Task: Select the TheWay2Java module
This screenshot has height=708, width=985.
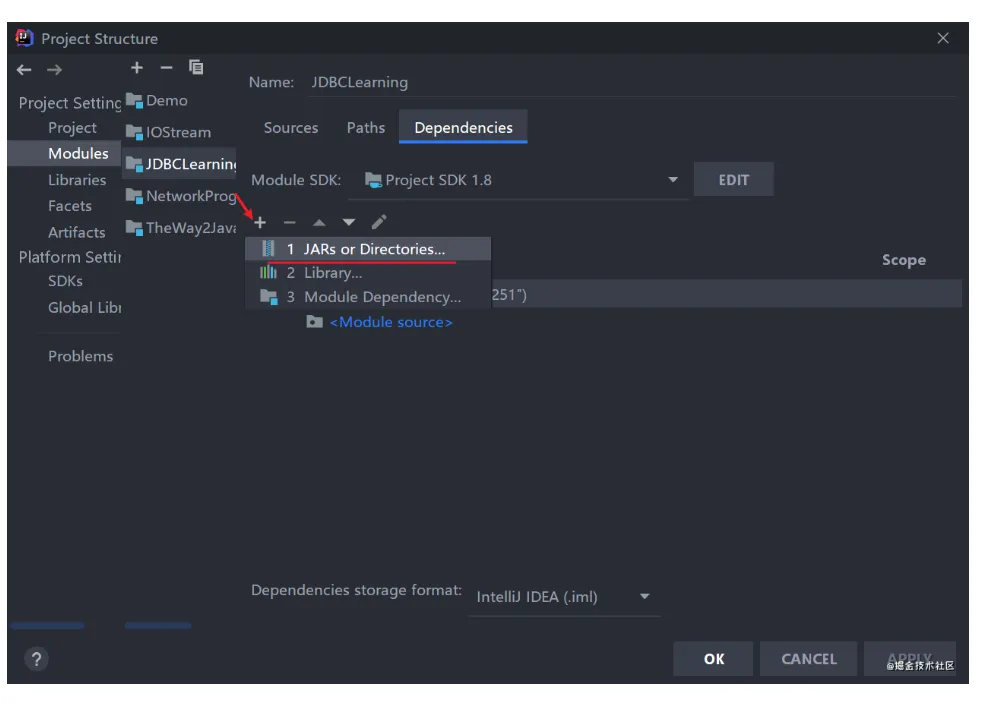Action: point(179,228)
